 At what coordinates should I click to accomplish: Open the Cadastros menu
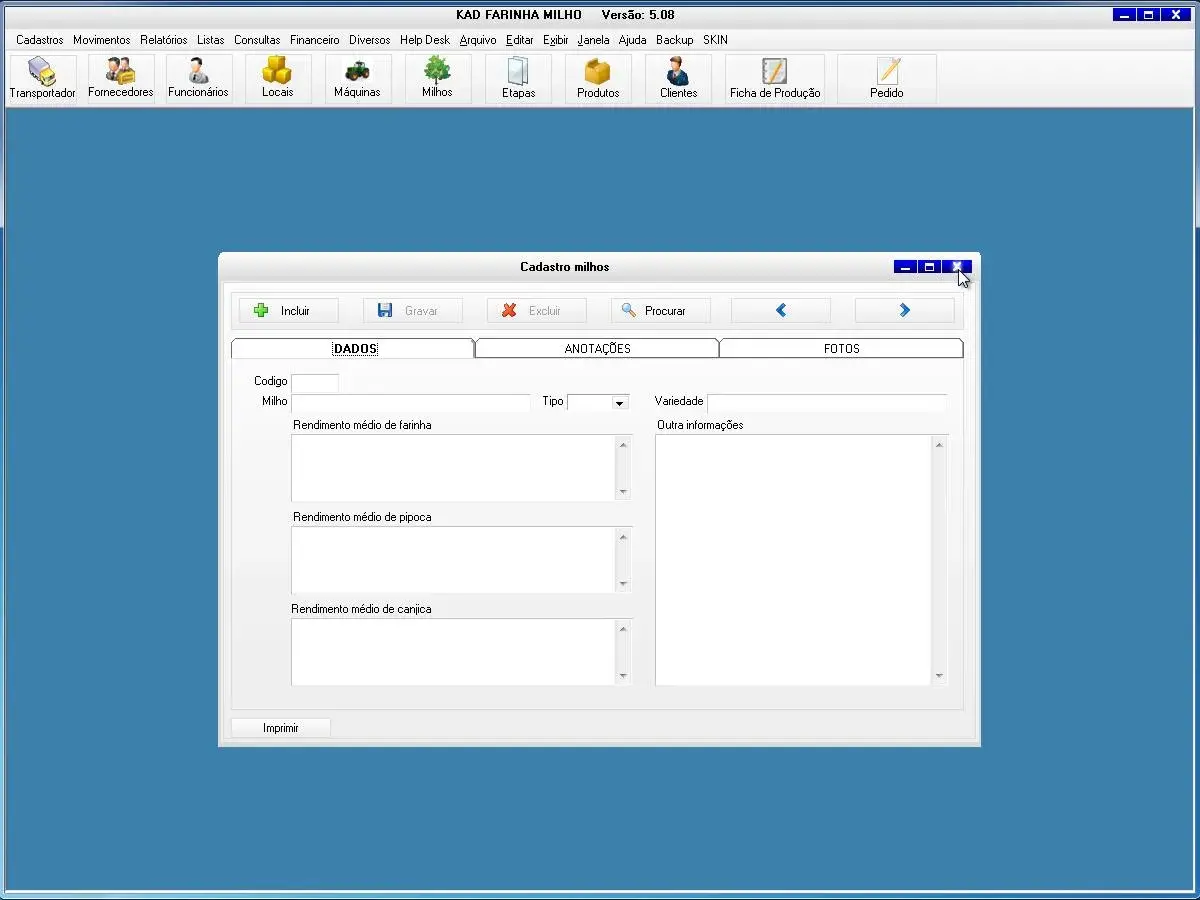click(x=40, y=40)
